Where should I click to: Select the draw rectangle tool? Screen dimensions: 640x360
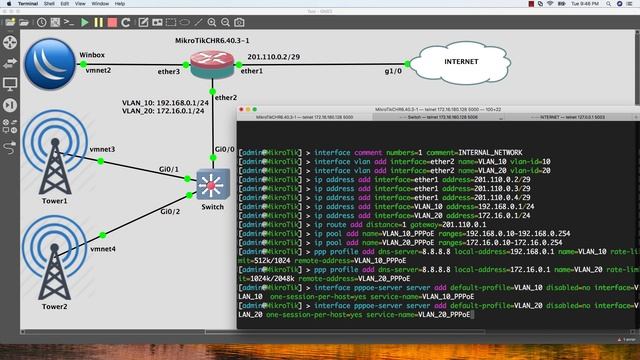coord(171,22)
